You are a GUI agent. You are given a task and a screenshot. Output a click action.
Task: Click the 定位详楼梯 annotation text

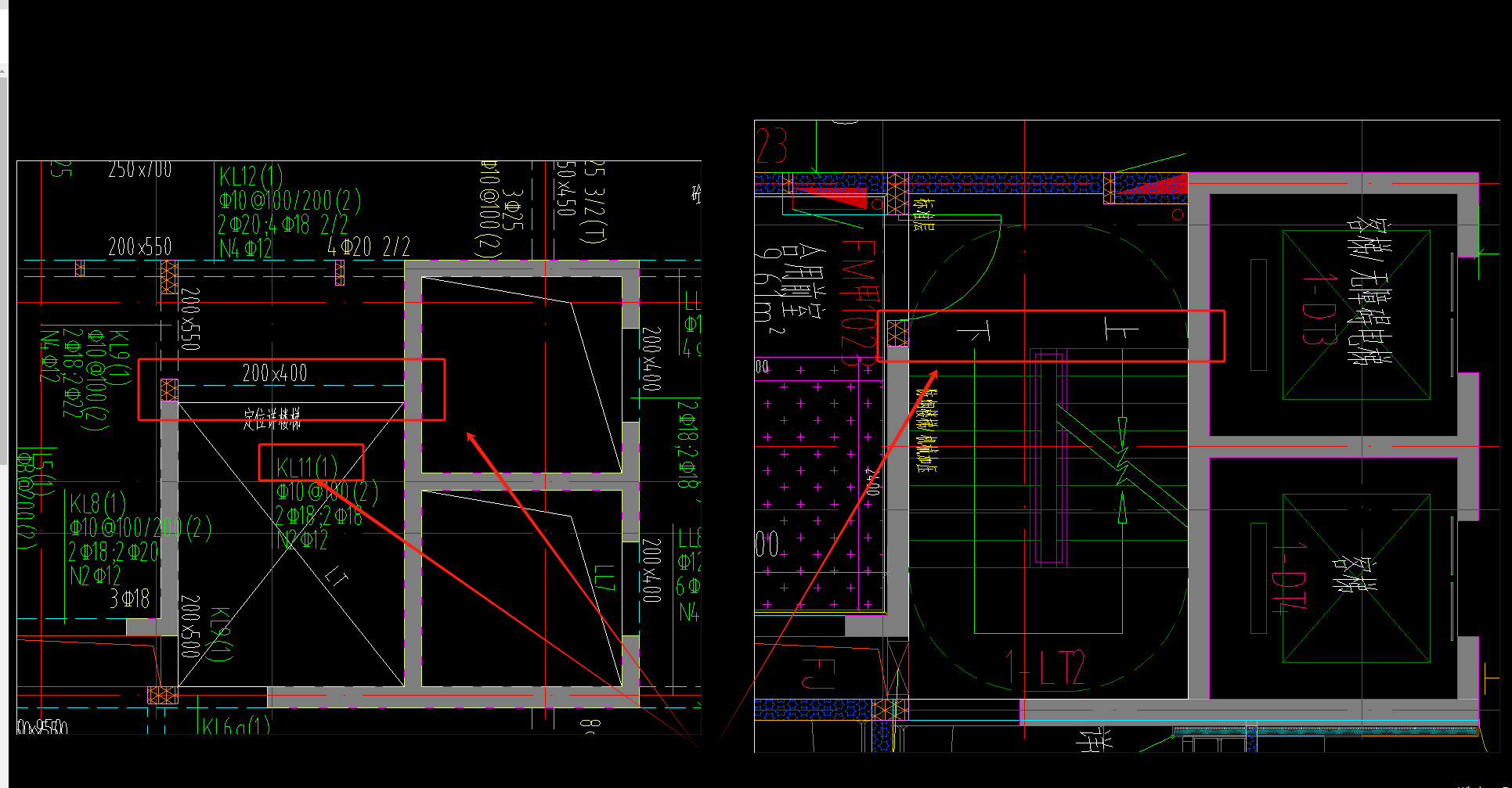point(272,419)
